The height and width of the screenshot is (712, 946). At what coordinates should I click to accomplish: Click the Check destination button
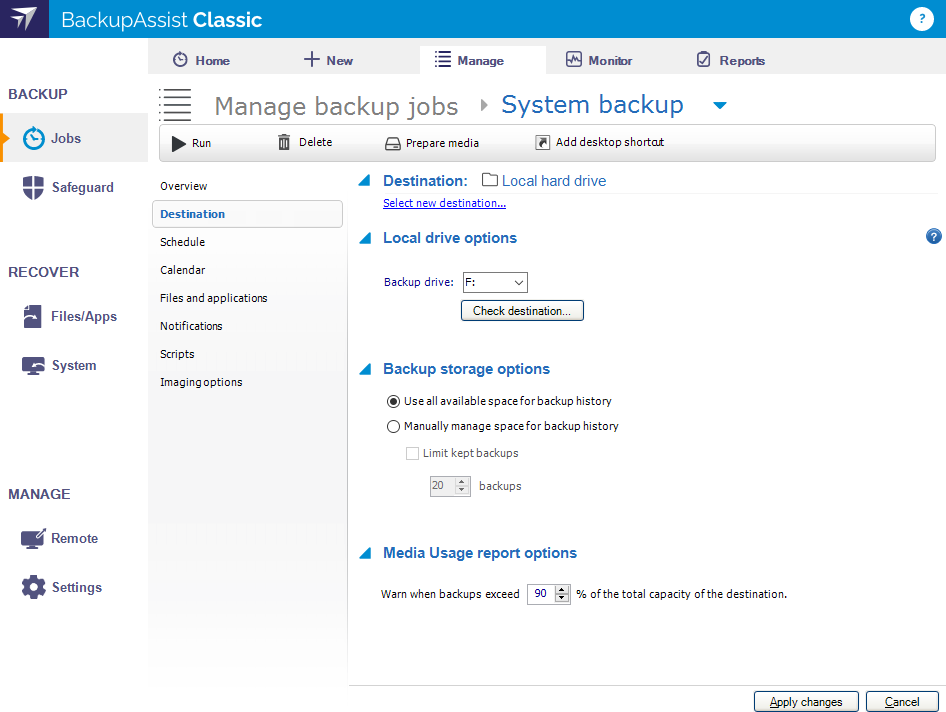(522, 311)
